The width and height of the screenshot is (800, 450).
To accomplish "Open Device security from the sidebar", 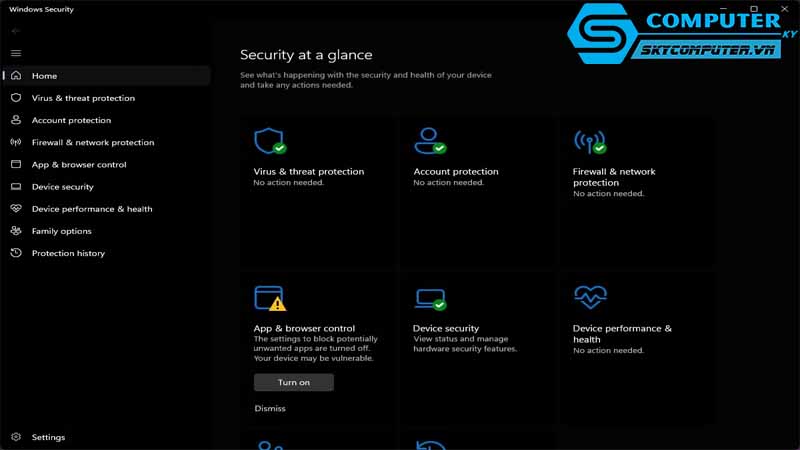I will point(62,187).
